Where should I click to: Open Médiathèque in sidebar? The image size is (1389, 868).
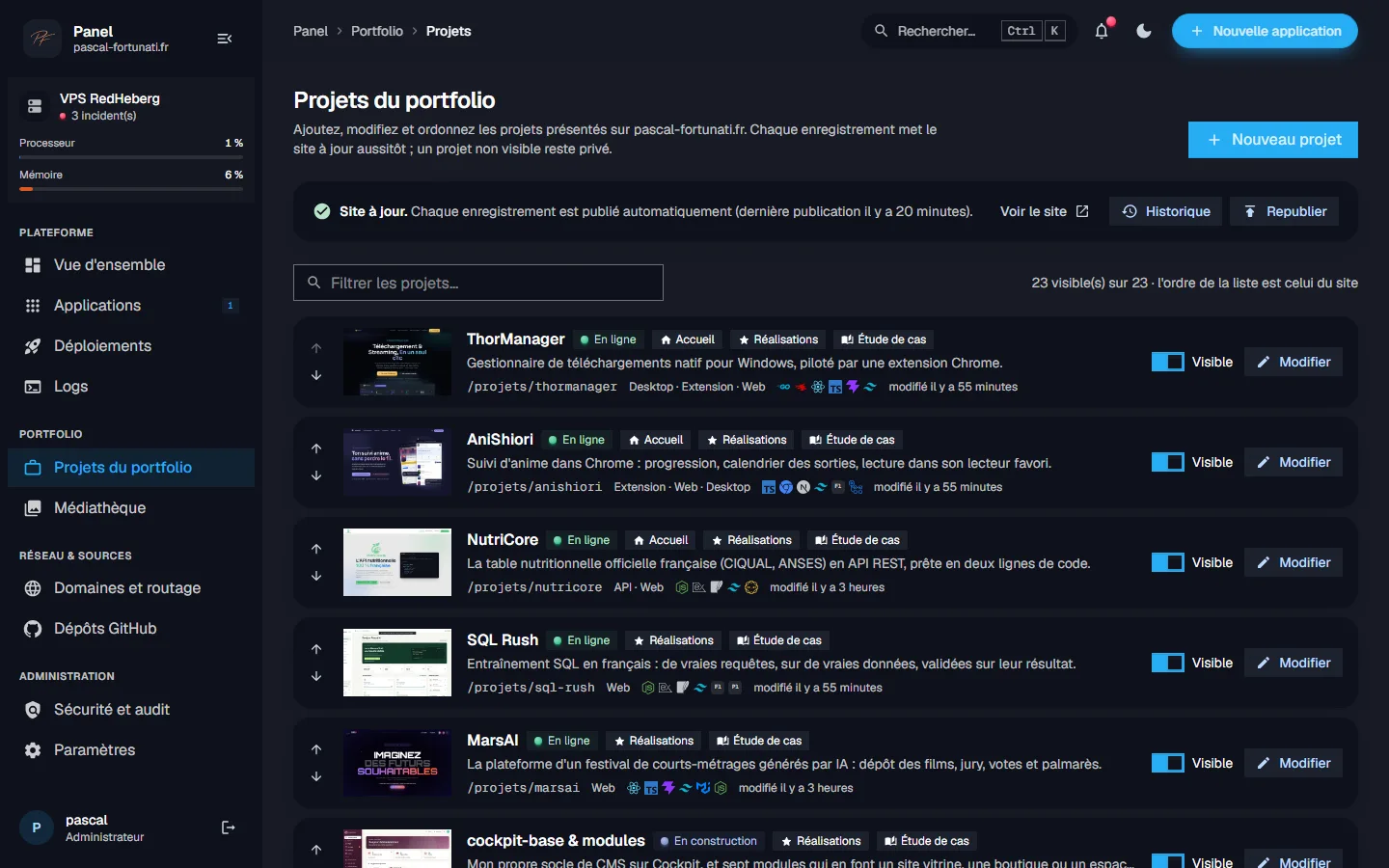pyautogui.click(x=131, y=508)
